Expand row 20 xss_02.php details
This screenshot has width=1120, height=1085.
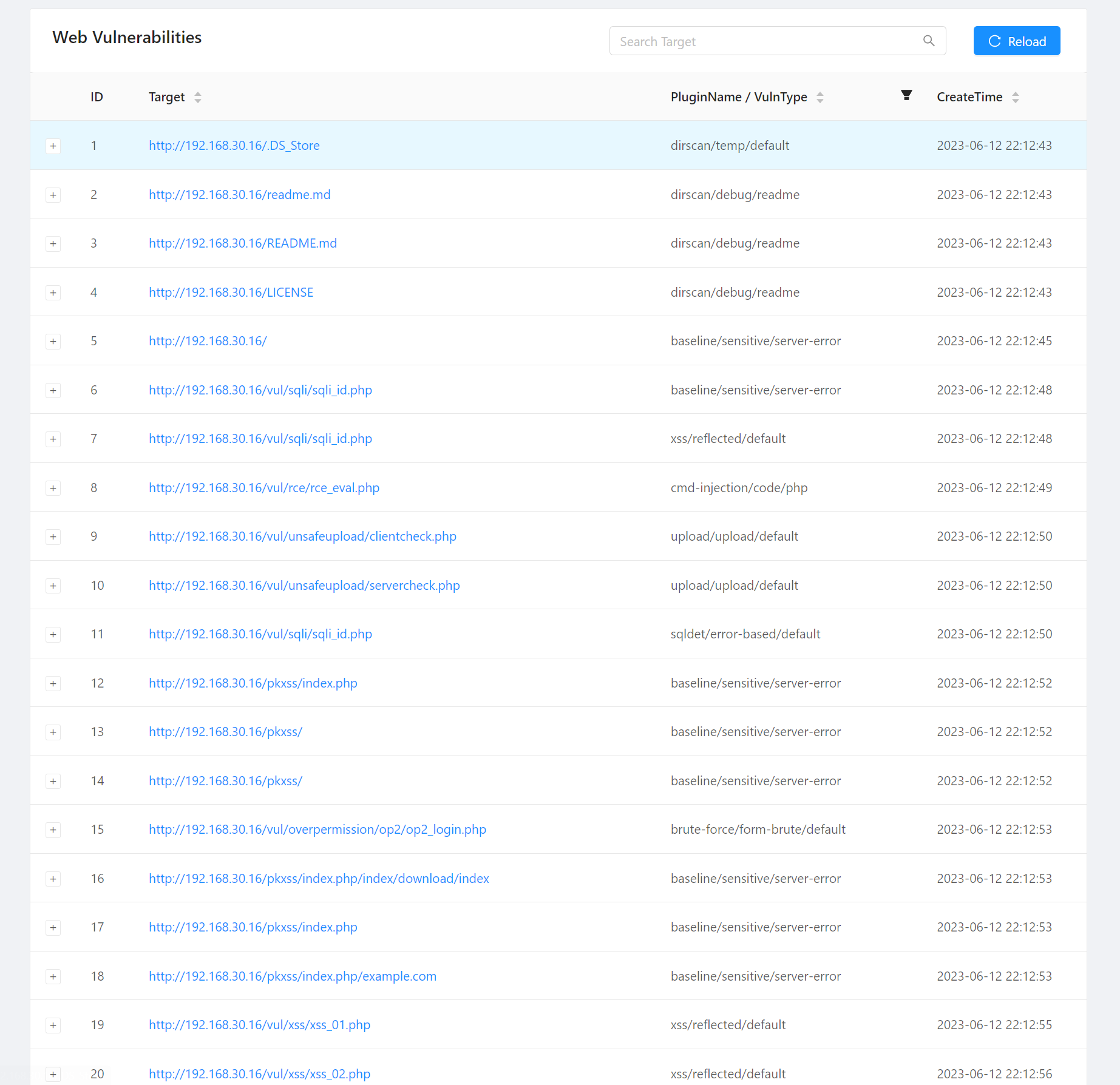[53, 1074]
